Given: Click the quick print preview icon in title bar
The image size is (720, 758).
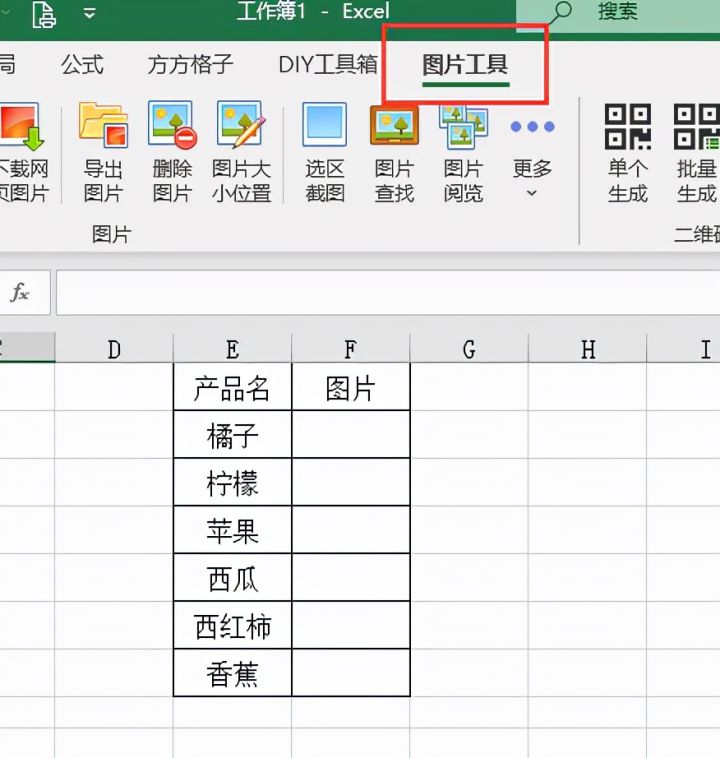Looking at the screenshot, I should point(44,15).
